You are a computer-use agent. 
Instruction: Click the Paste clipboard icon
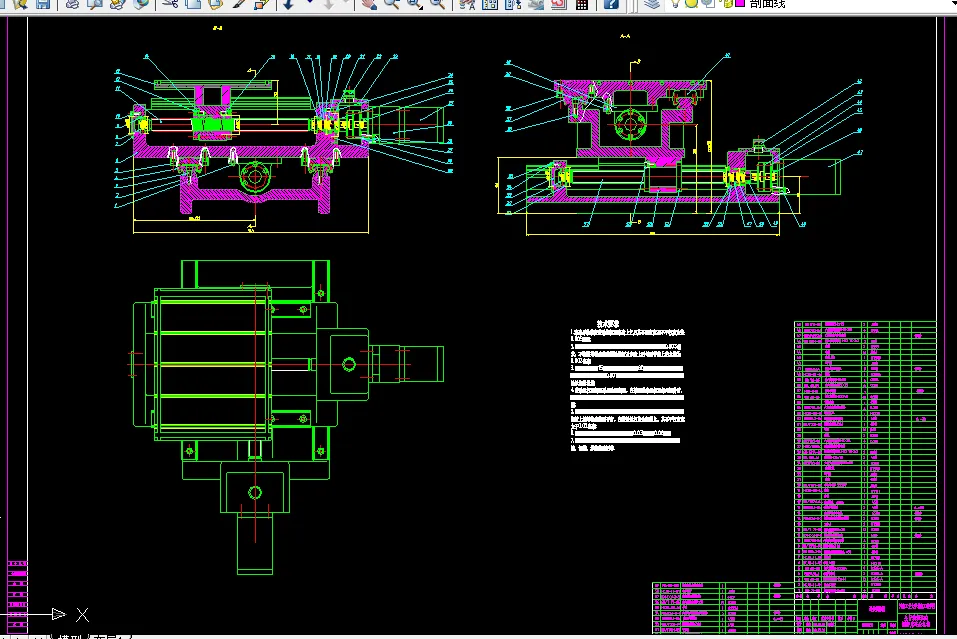coord(215,4)
